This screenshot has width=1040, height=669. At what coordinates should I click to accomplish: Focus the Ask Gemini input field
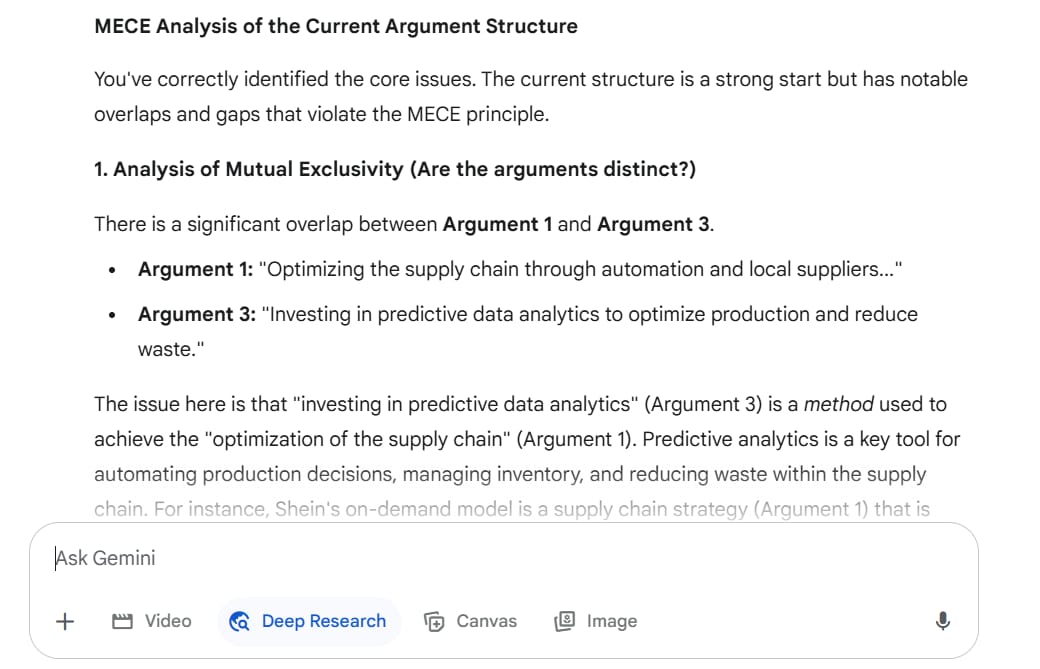(x=504, y=559)
